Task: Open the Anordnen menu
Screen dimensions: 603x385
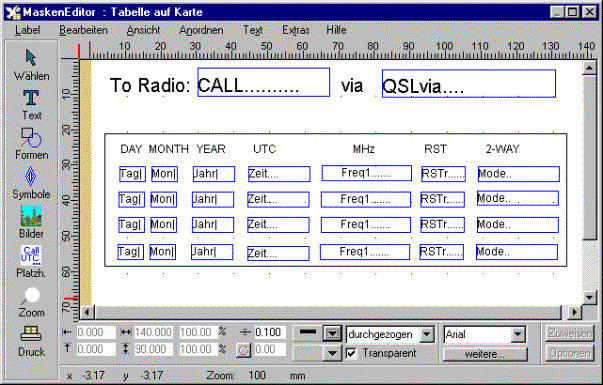Action: tap(201, 30)
